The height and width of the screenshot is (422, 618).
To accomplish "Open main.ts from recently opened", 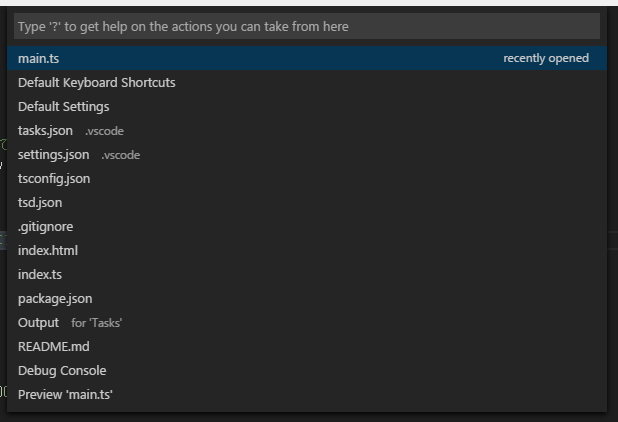I will 307,58.
